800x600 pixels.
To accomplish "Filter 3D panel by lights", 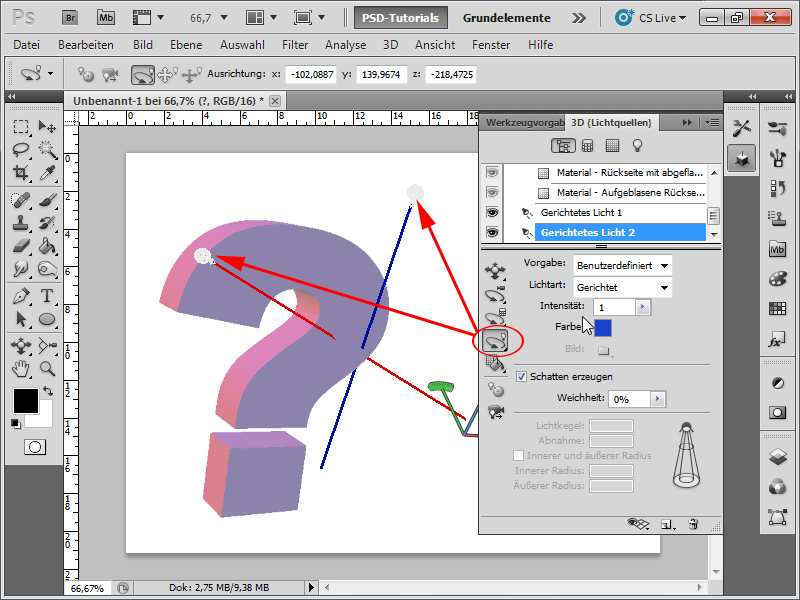I will tap(637, 146).
